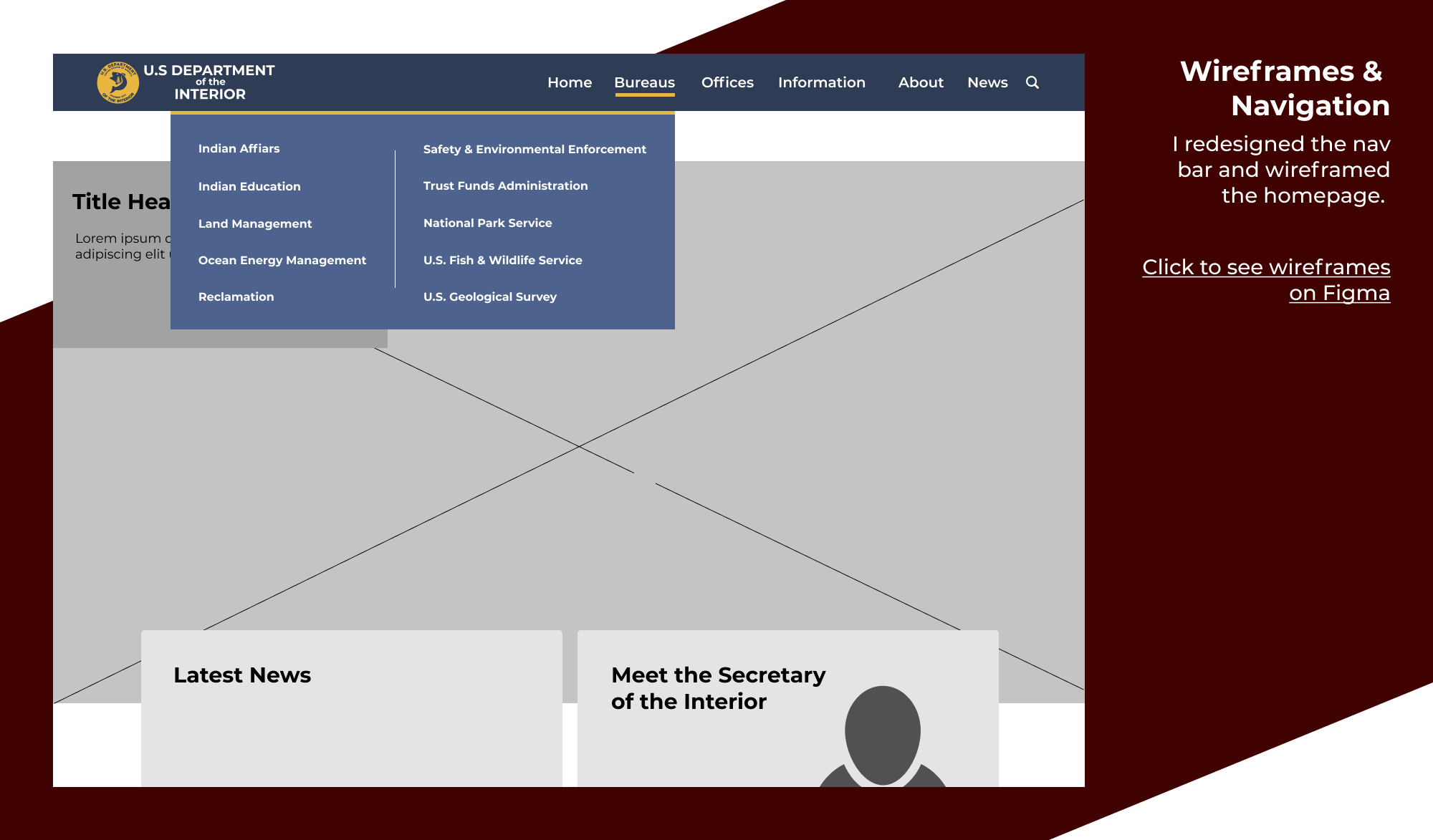The width and height of the screenshot is (1433, 840).
Task: Click the search icon in the nav bar
Action: click(x=1032, y=83)
